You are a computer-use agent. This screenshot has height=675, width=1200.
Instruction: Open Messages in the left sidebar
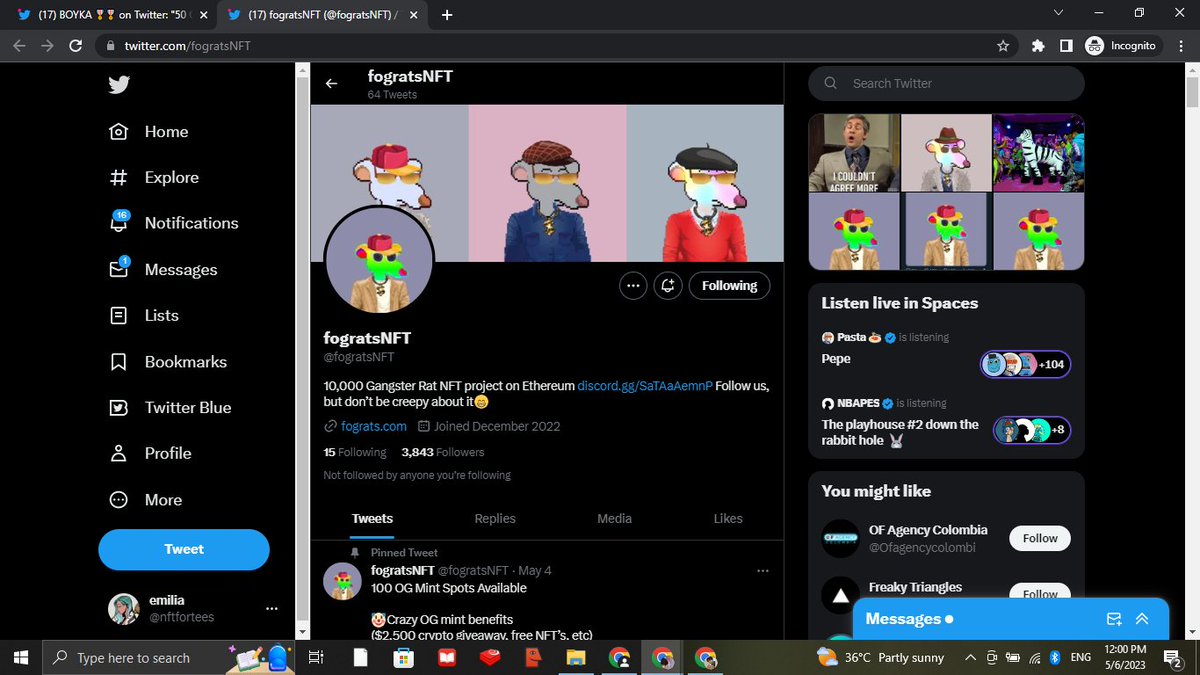163,269
